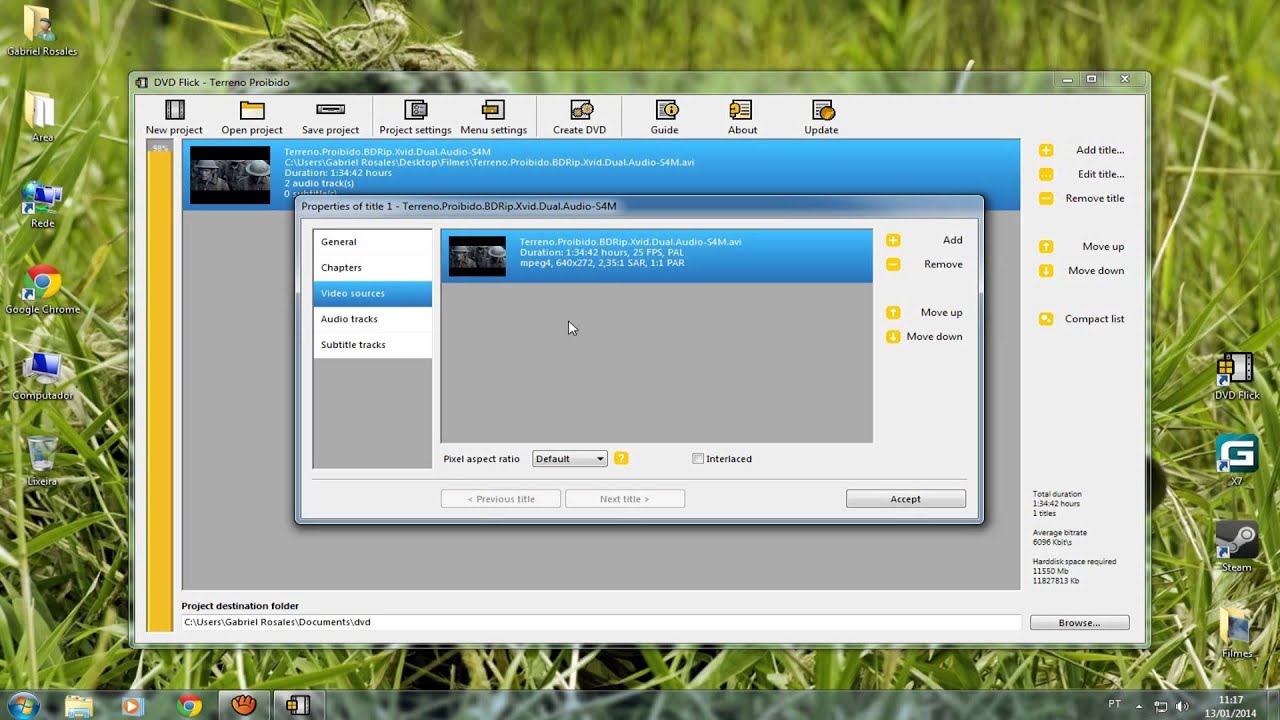1280x720 pixels.
Task: Select the Chapters section
Action: 372,268
